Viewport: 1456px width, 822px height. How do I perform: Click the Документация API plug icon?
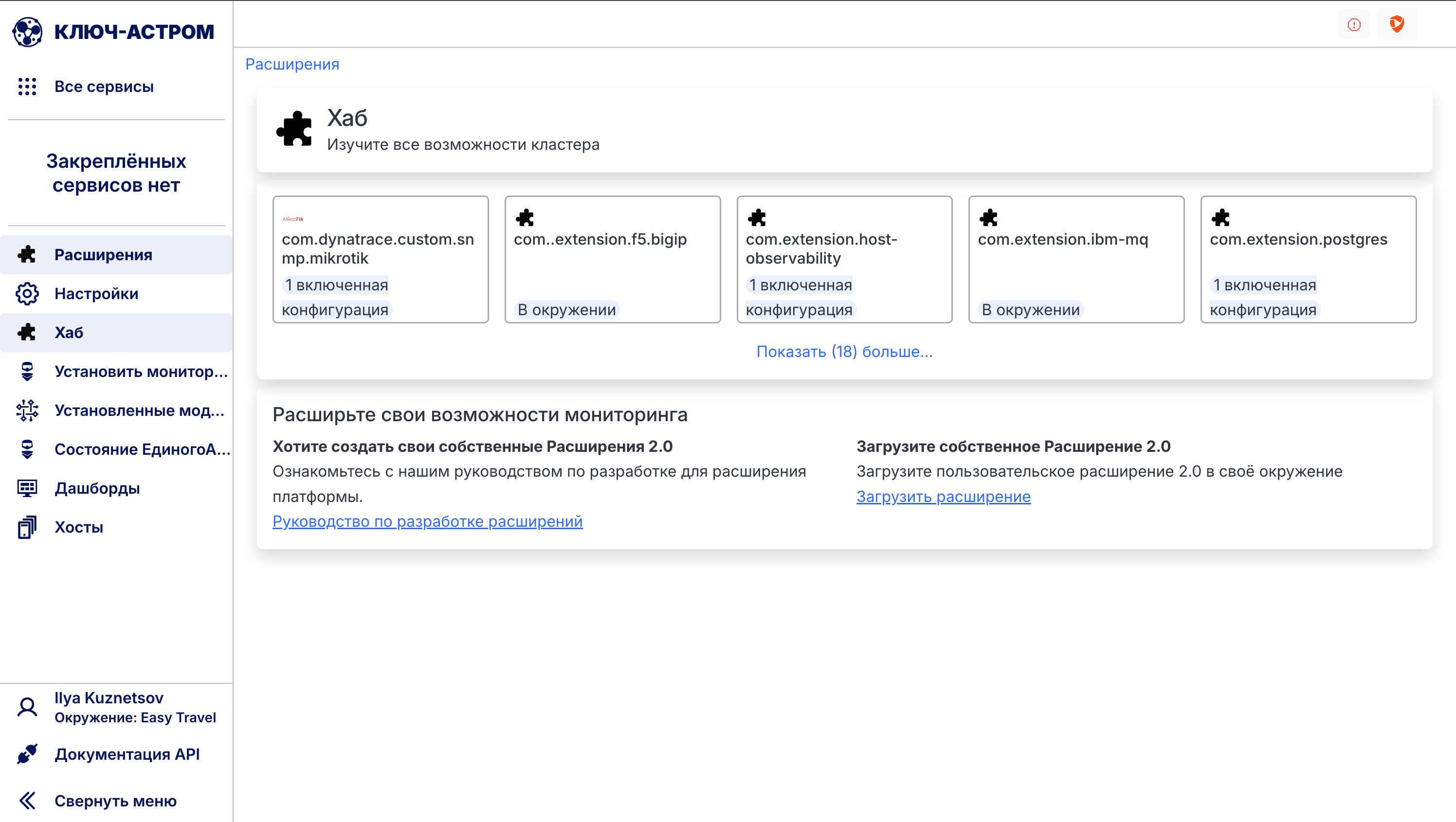(x=27, y=754)
